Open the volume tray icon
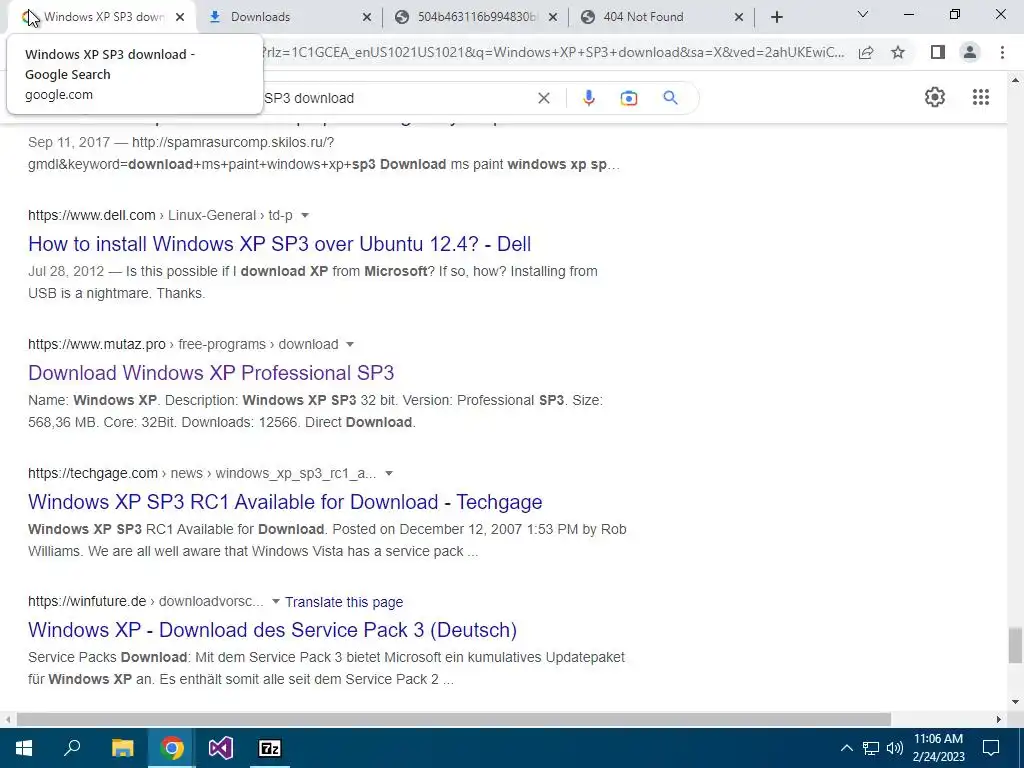1024x768 pixels. click(x=895, y=748)
